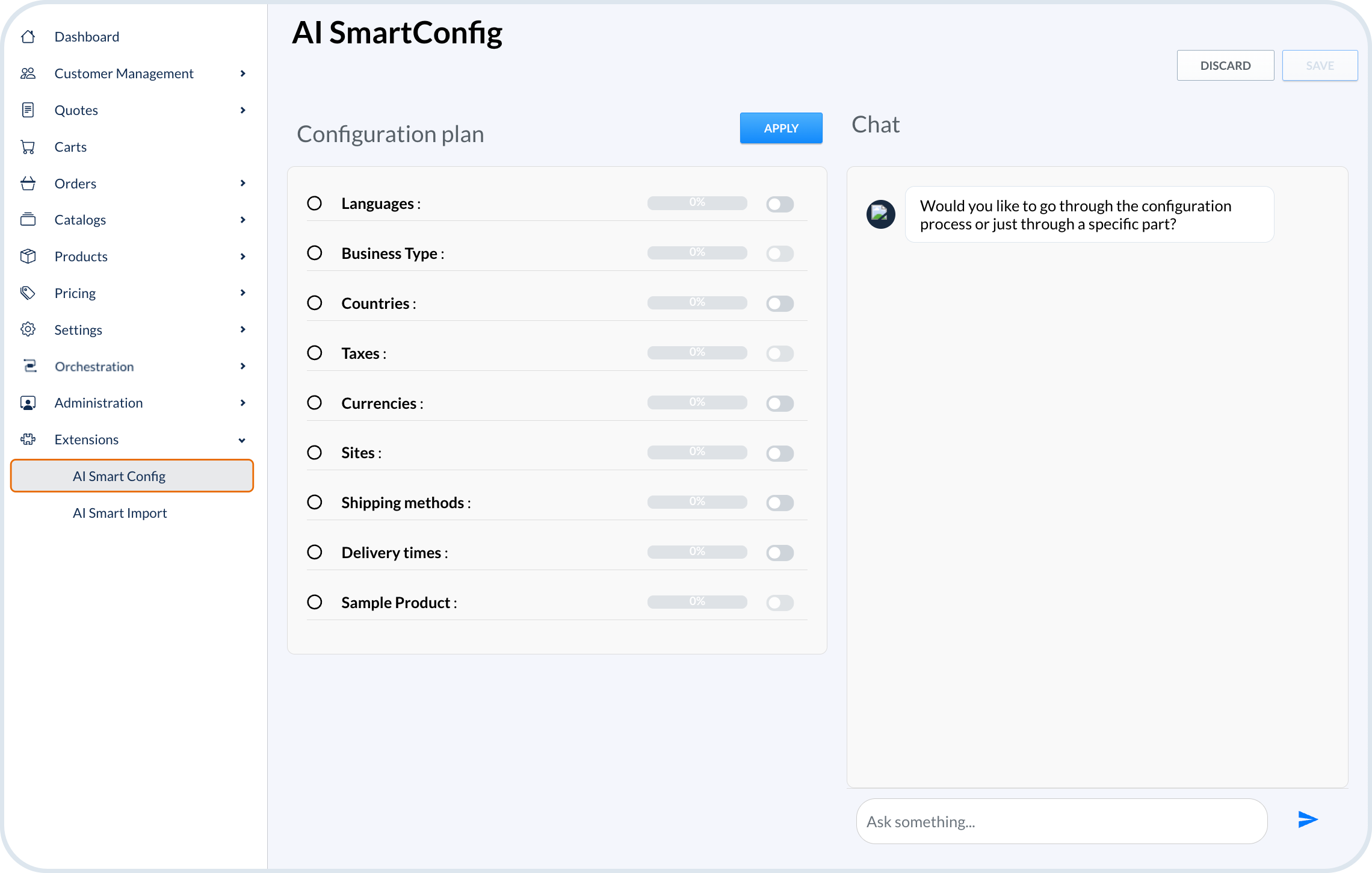Image resolution: width=1372 pixels, height=873 pixels.
Task: Click the Currencies progress bar
Action: pos(697,402)
